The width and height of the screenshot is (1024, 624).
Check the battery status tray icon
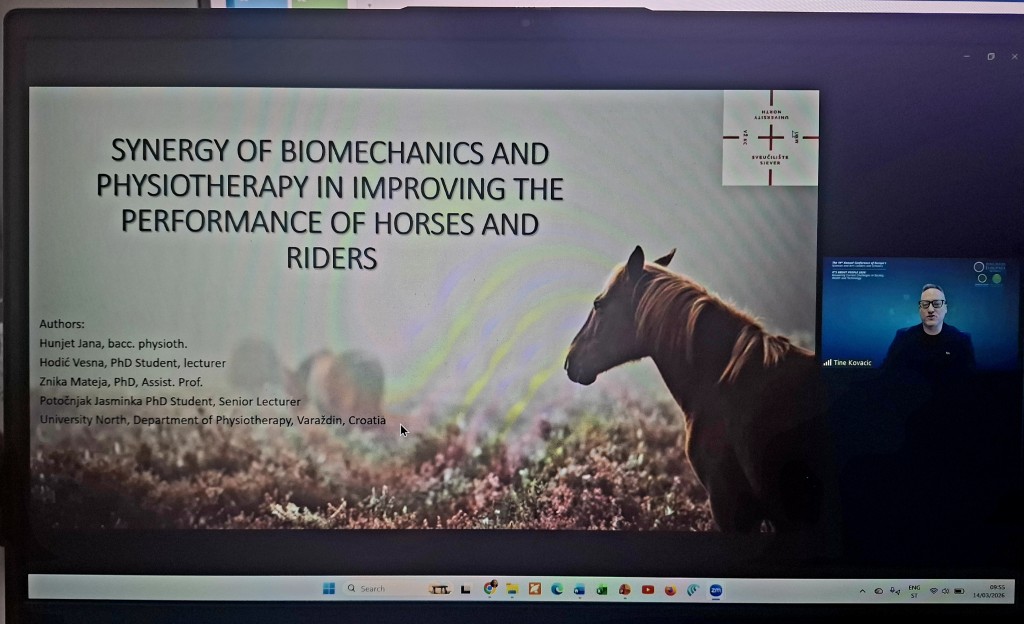click(x=960, y=591)
